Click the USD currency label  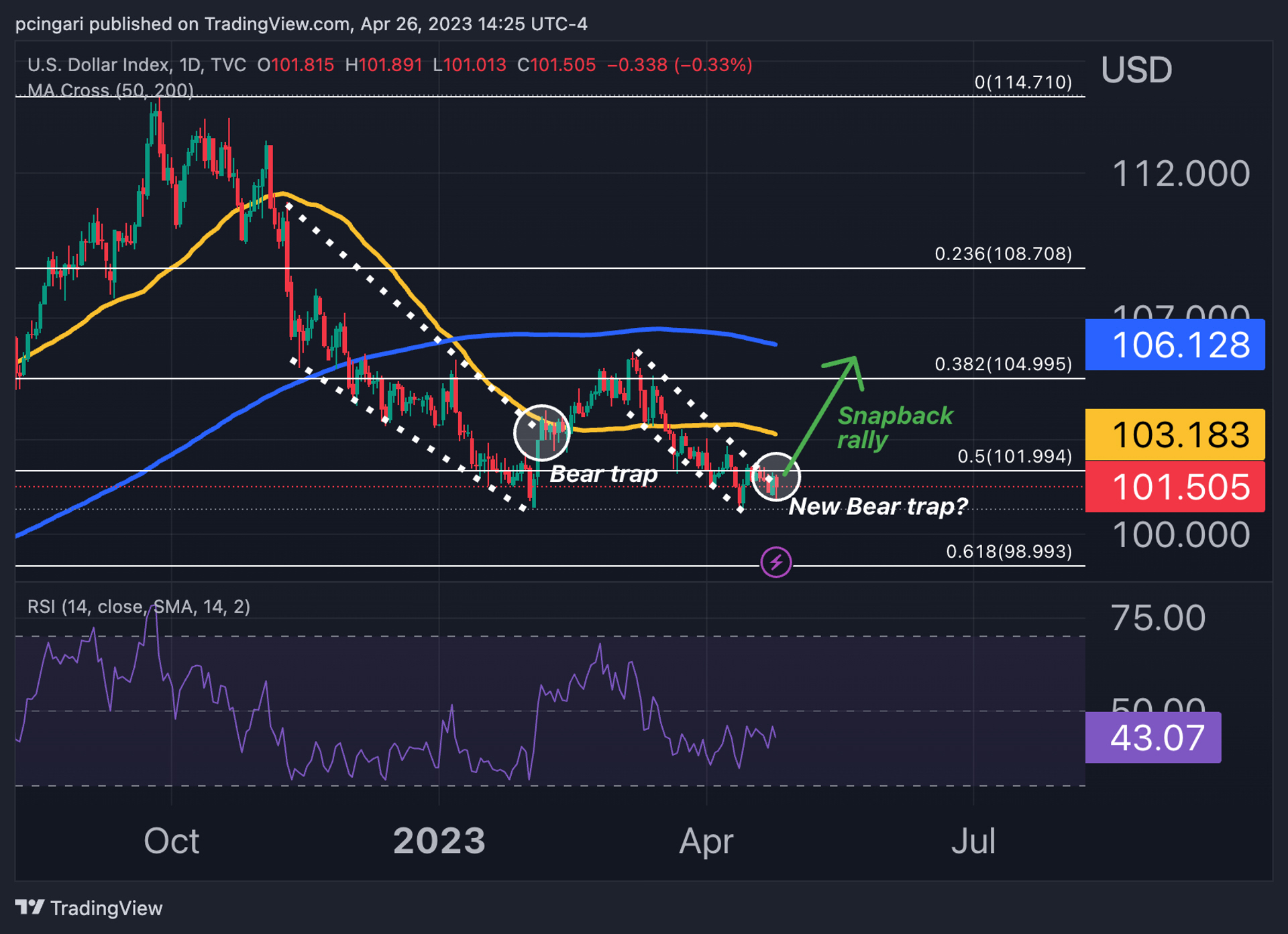tap(1136, 70)
